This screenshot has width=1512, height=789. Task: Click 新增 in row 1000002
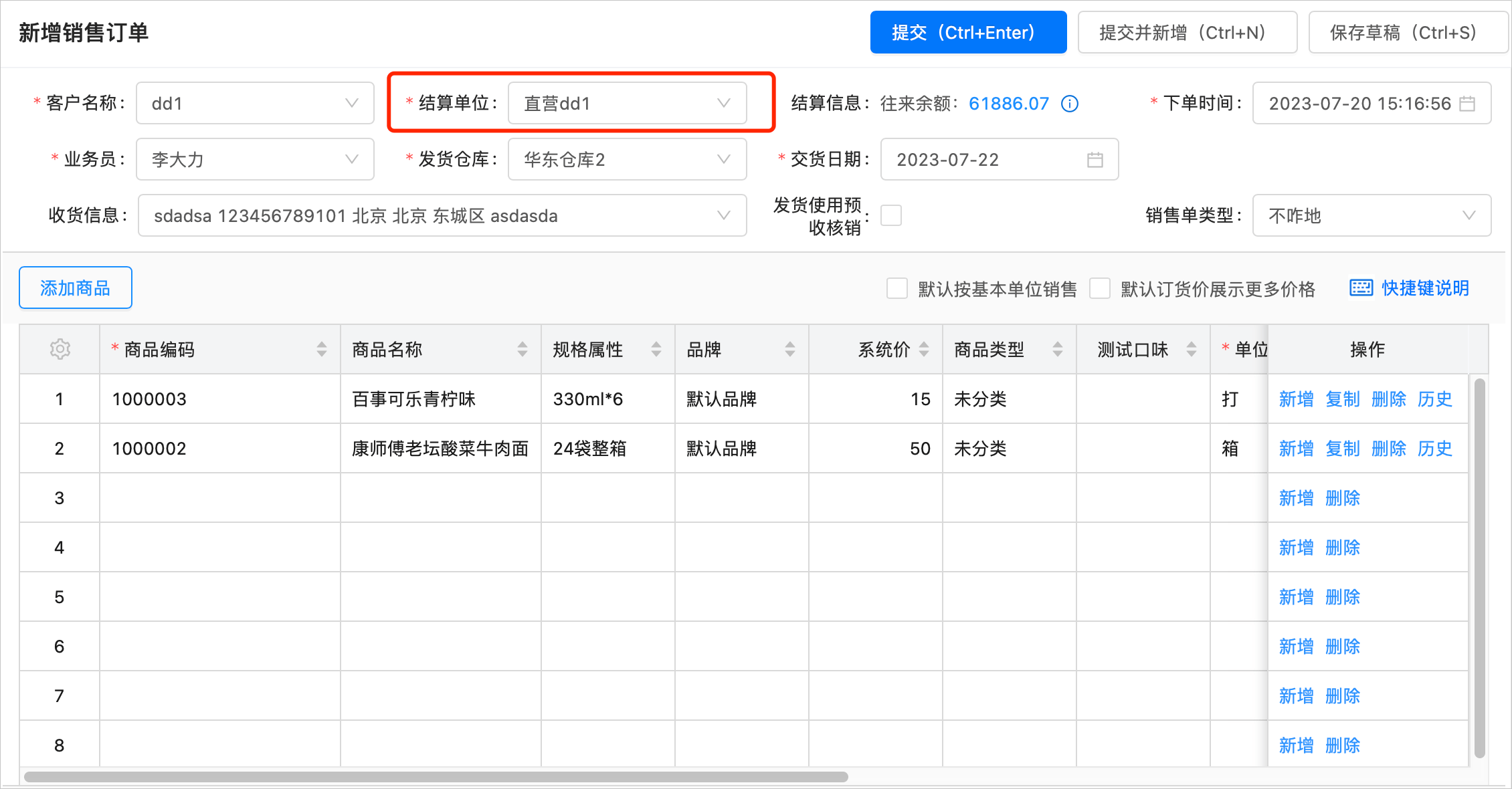click(1297, 449)
